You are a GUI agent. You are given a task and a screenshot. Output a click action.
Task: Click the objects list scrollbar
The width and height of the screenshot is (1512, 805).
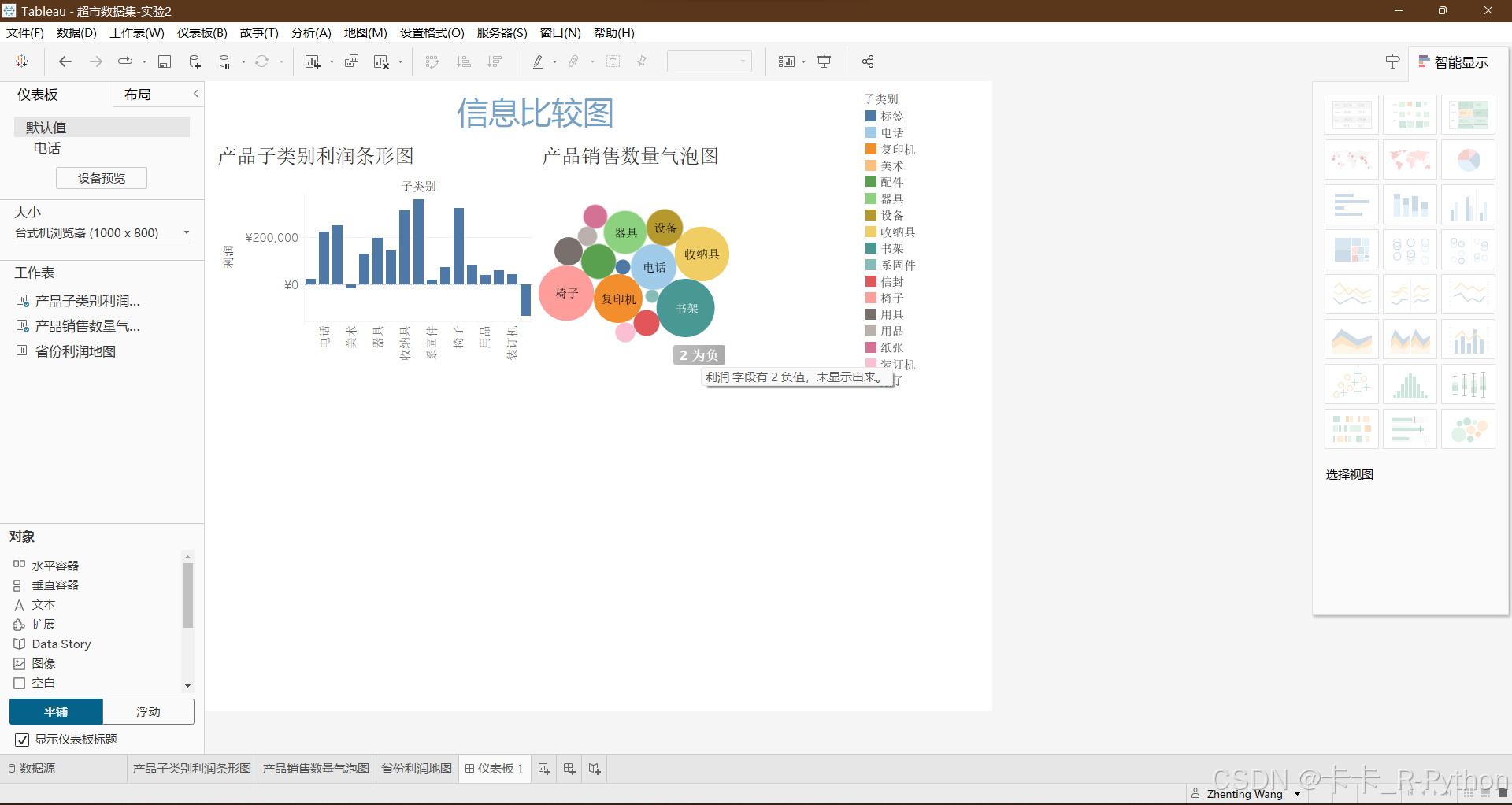pos(187,595)
